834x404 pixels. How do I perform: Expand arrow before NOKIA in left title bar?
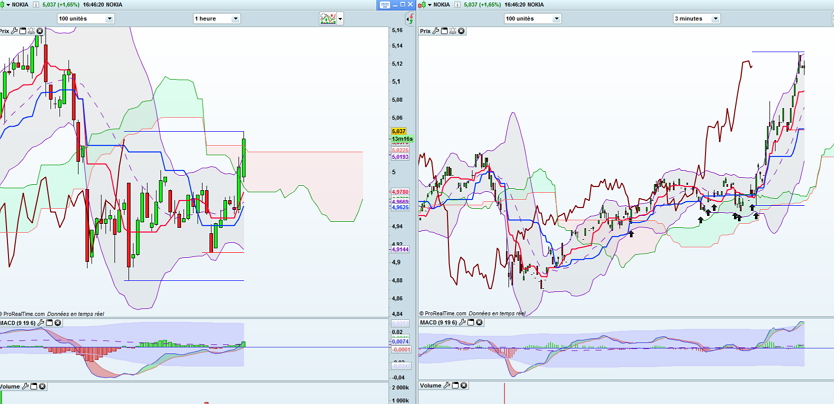(x=8, y=5)
